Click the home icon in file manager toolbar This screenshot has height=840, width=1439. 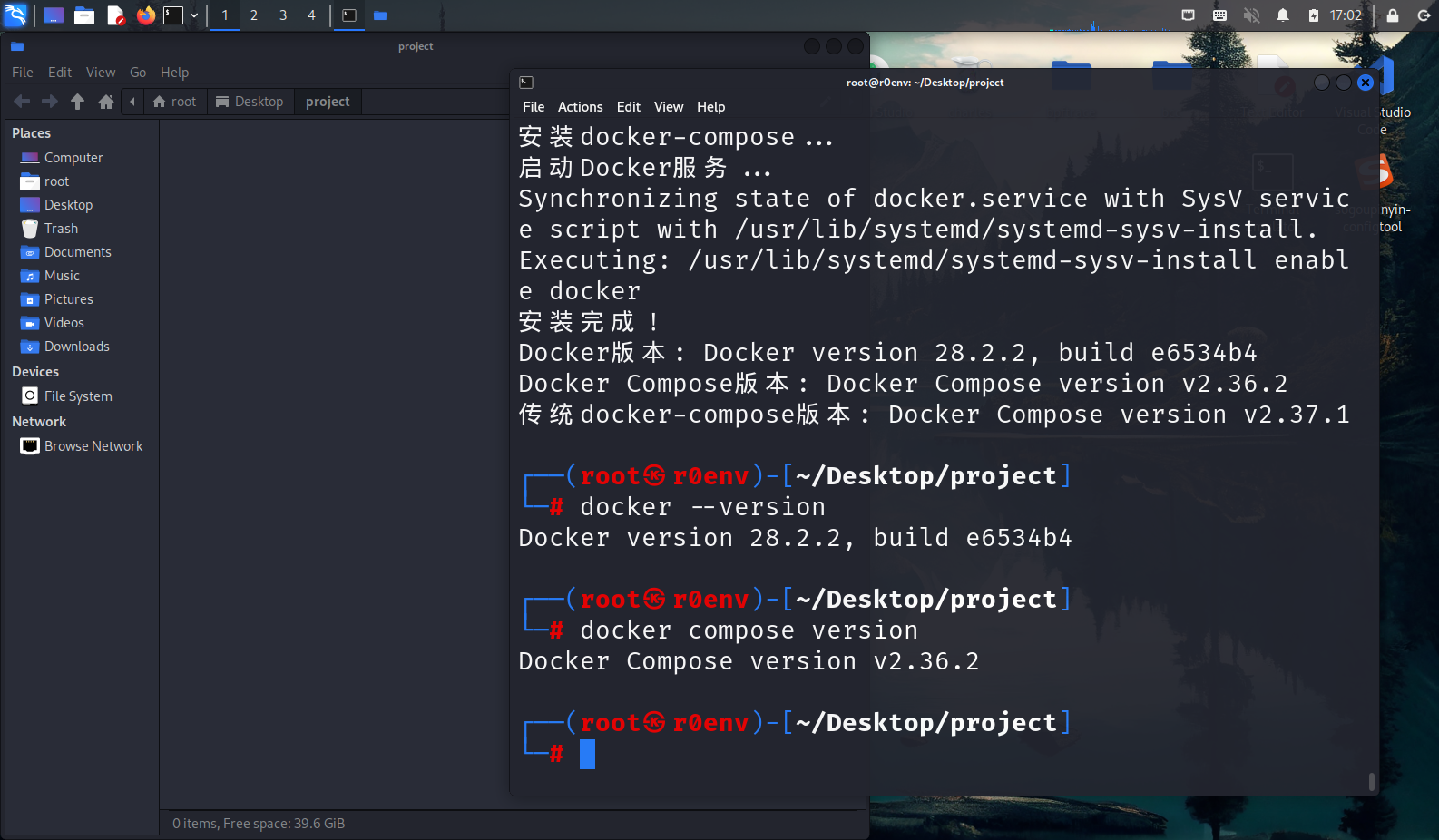click(106, 102)
